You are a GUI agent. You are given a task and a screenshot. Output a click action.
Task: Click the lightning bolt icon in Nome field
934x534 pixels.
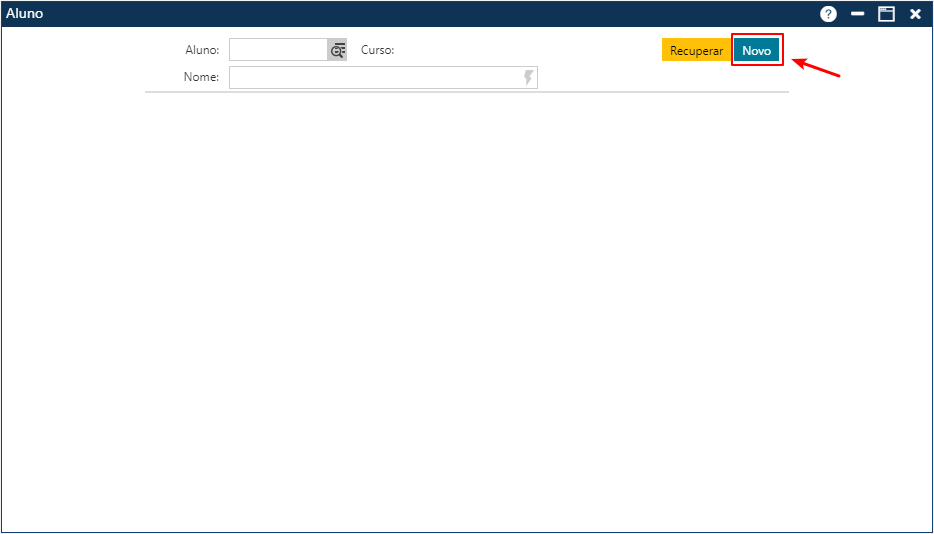pyautogui.click(x=529, y=78)
